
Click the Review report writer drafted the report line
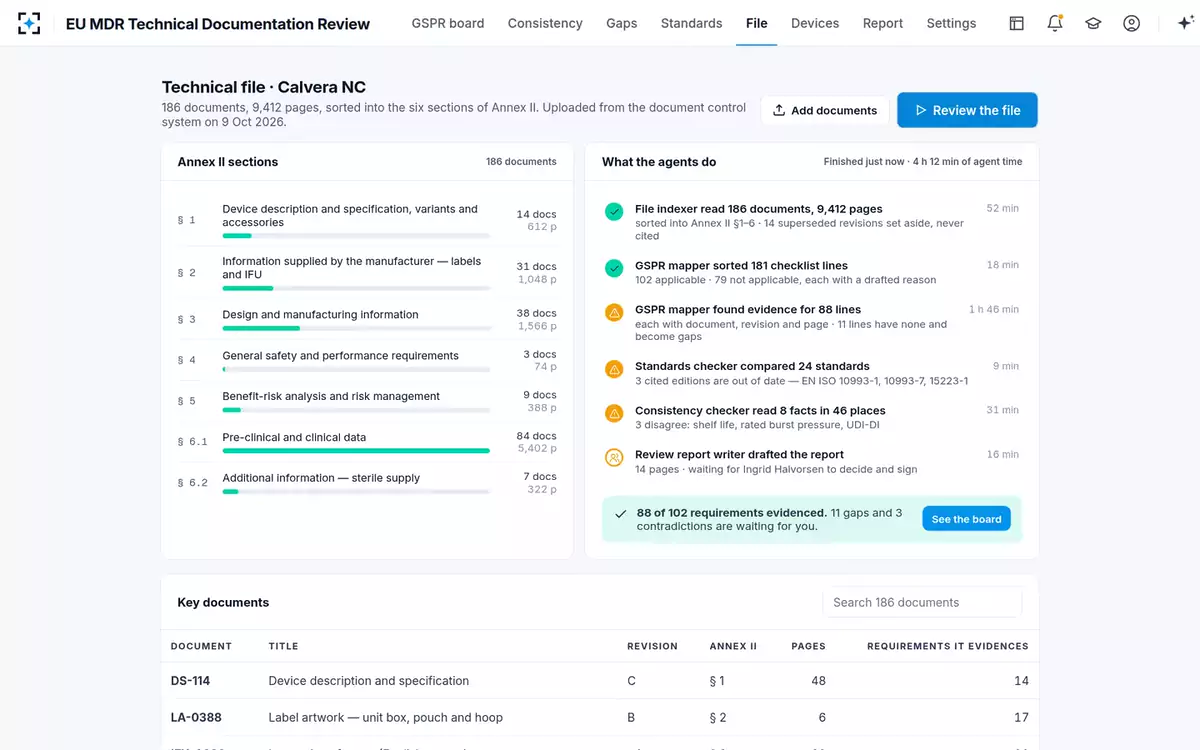739,454
